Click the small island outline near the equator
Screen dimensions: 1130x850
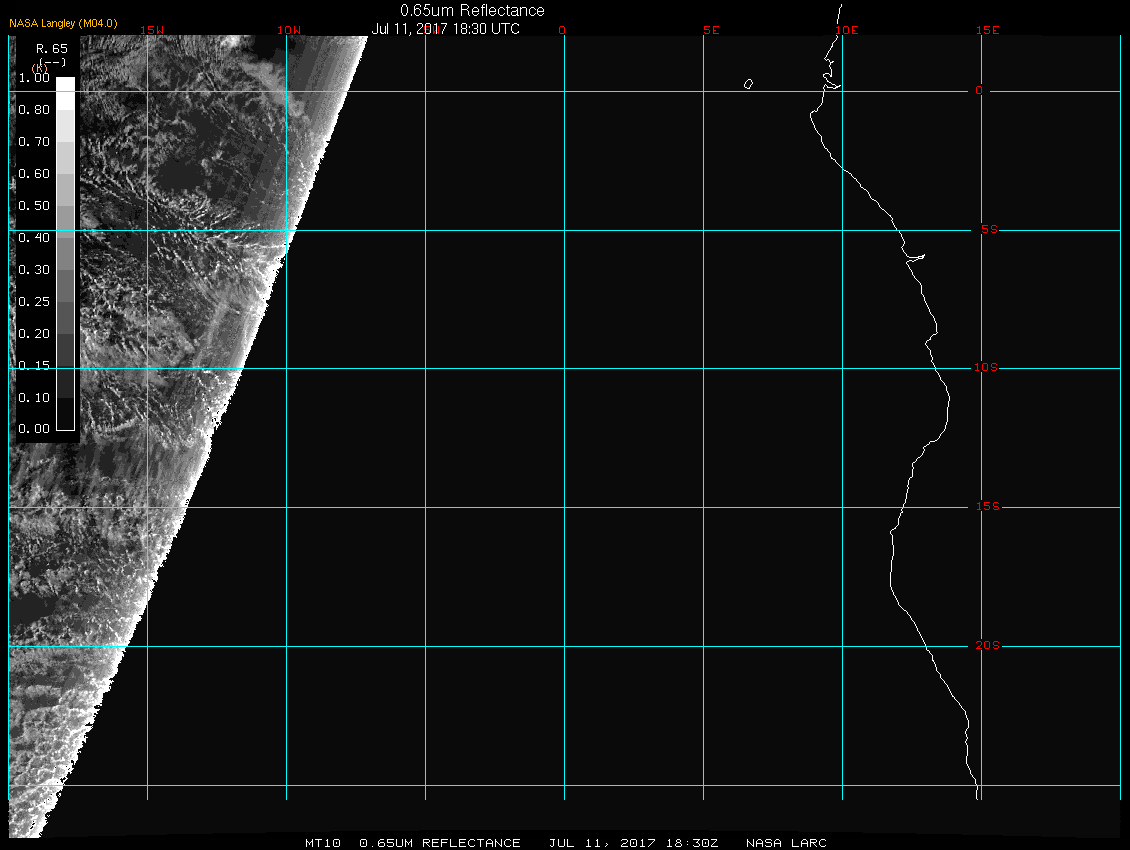pyautogui.click(x=748, y=84)
